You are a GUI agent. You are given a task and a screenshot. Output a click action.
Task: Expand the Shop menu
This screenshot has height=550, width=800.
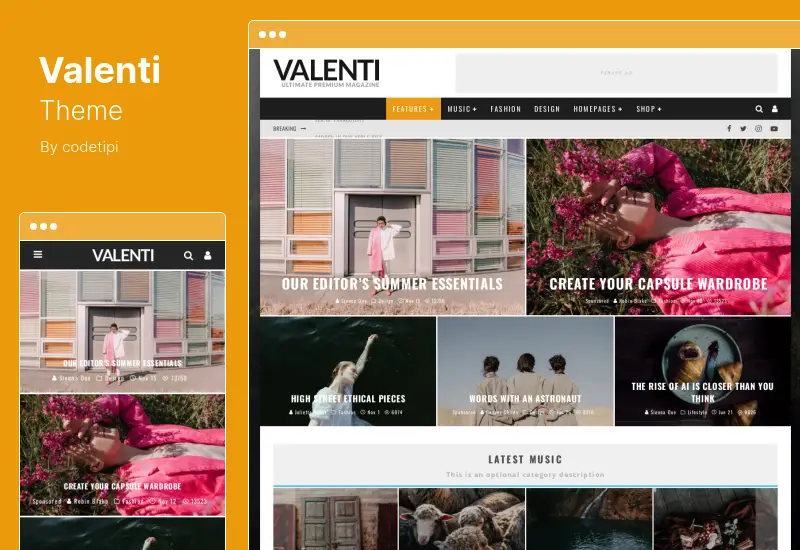point(648,109)
